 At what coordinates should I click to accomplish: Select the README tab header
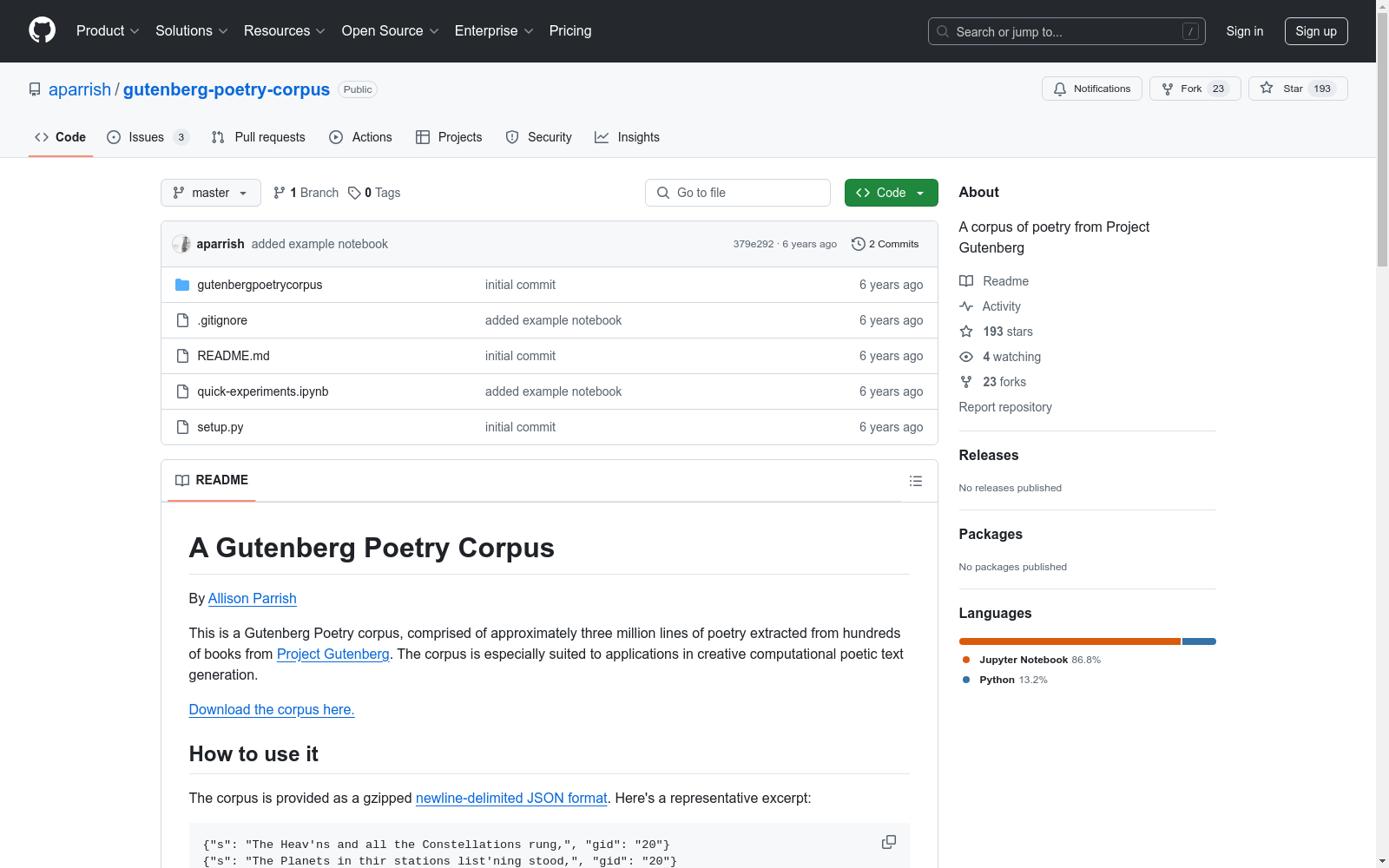(x=212, y=480)
